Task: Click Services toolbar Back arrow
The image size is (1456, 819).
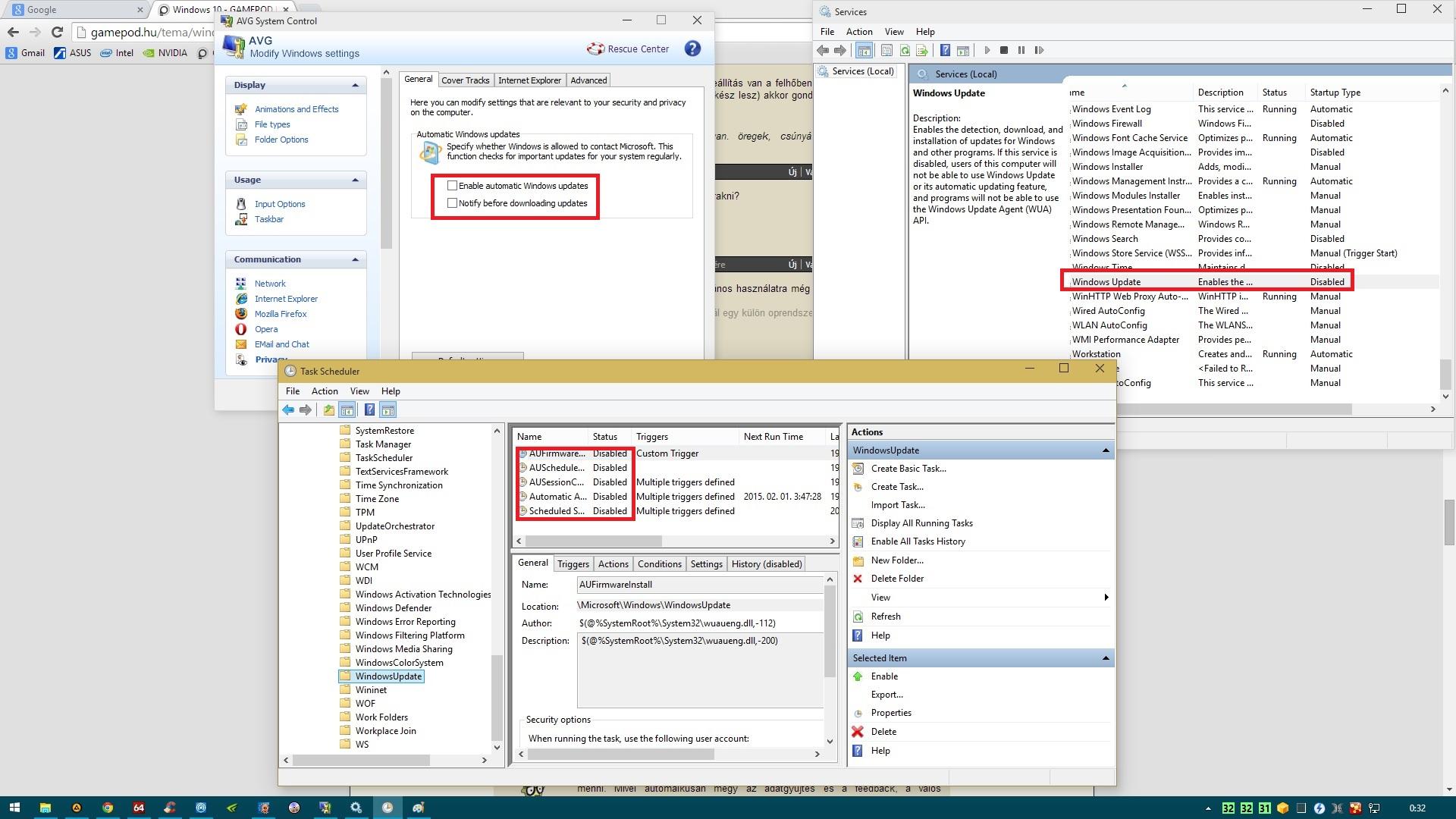Action: pyautogui.click(x=823, y=51)
